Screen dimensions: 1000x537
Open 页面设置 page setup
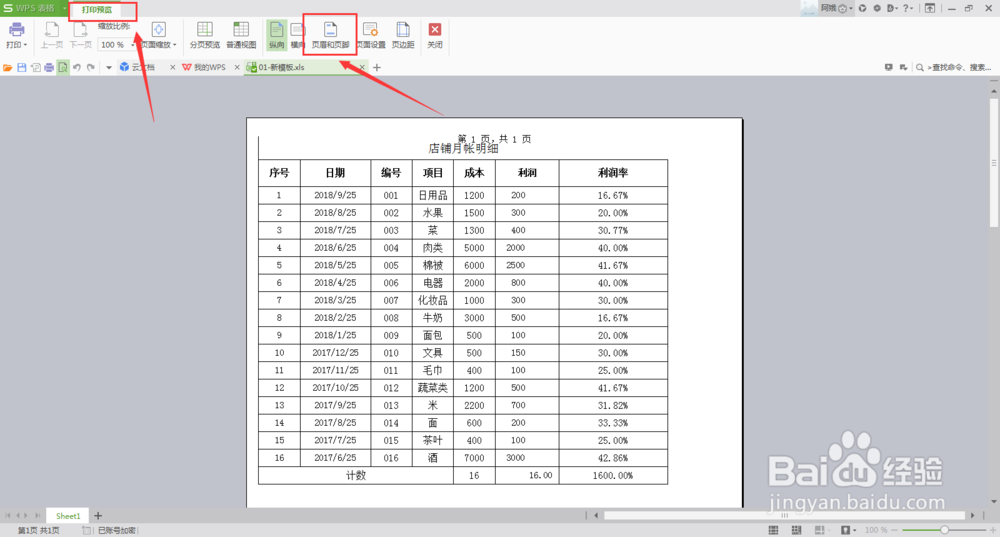coord(371,34)
